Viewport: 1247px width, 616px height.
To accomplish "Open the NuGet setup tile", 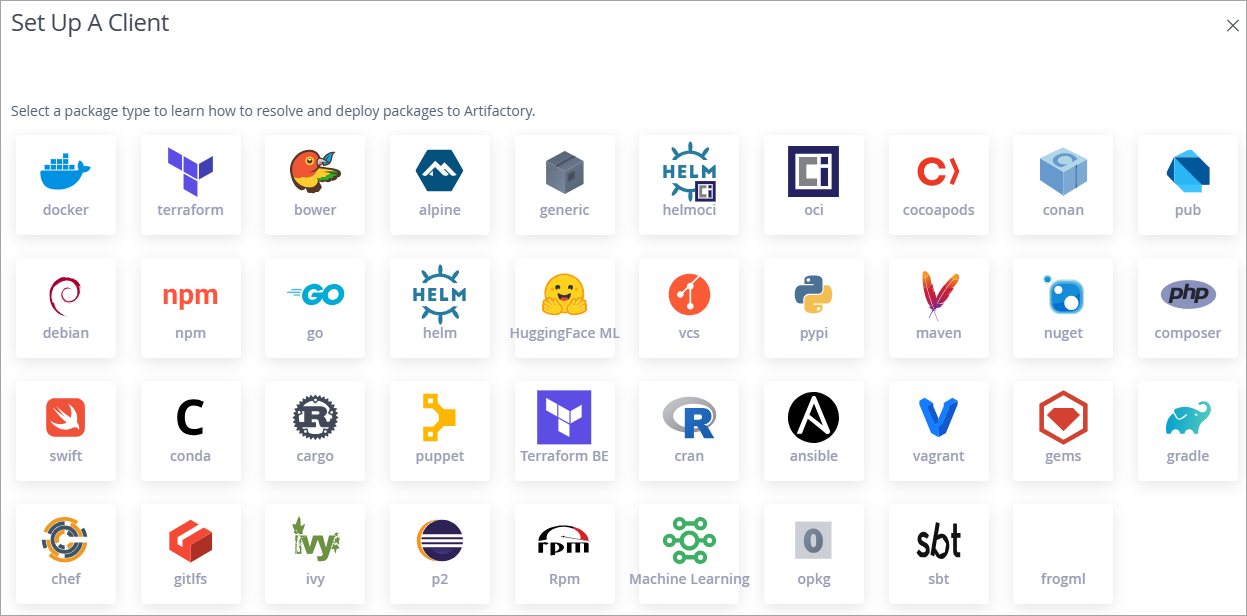I will (1062, 307).
